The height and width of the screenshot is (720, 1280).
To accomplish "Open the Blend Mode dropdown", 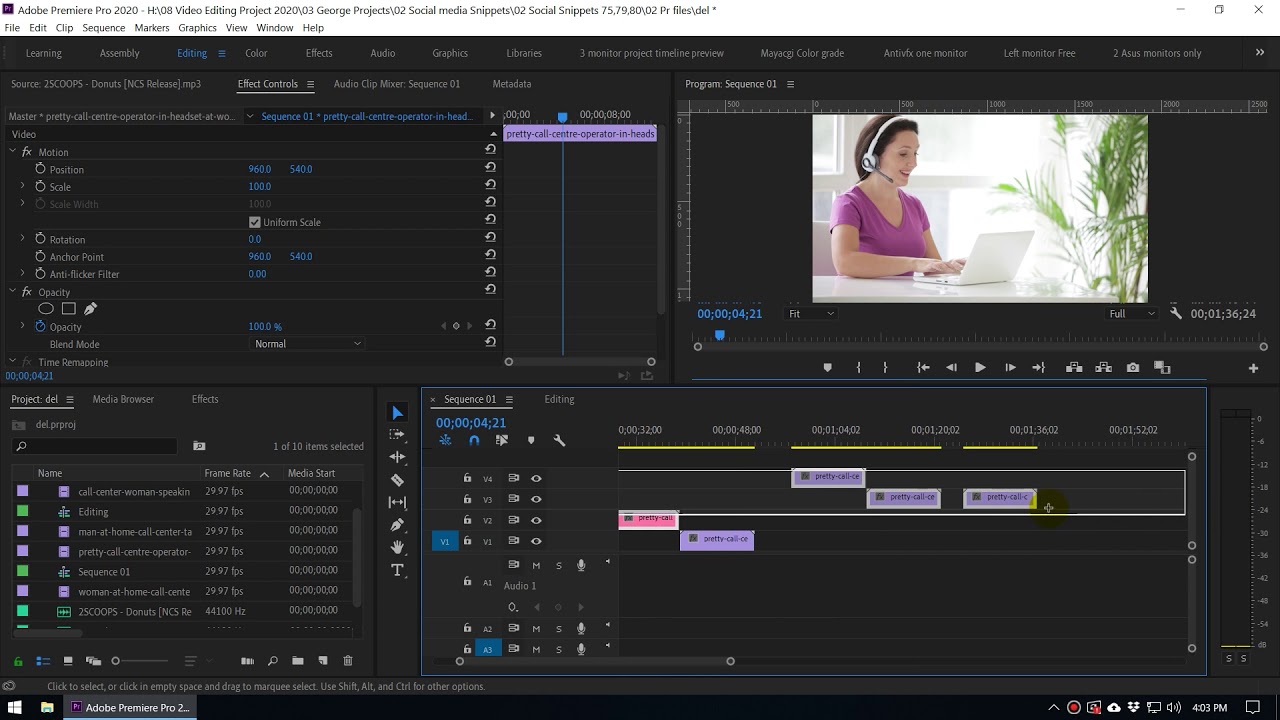I will tap(308, 344).
